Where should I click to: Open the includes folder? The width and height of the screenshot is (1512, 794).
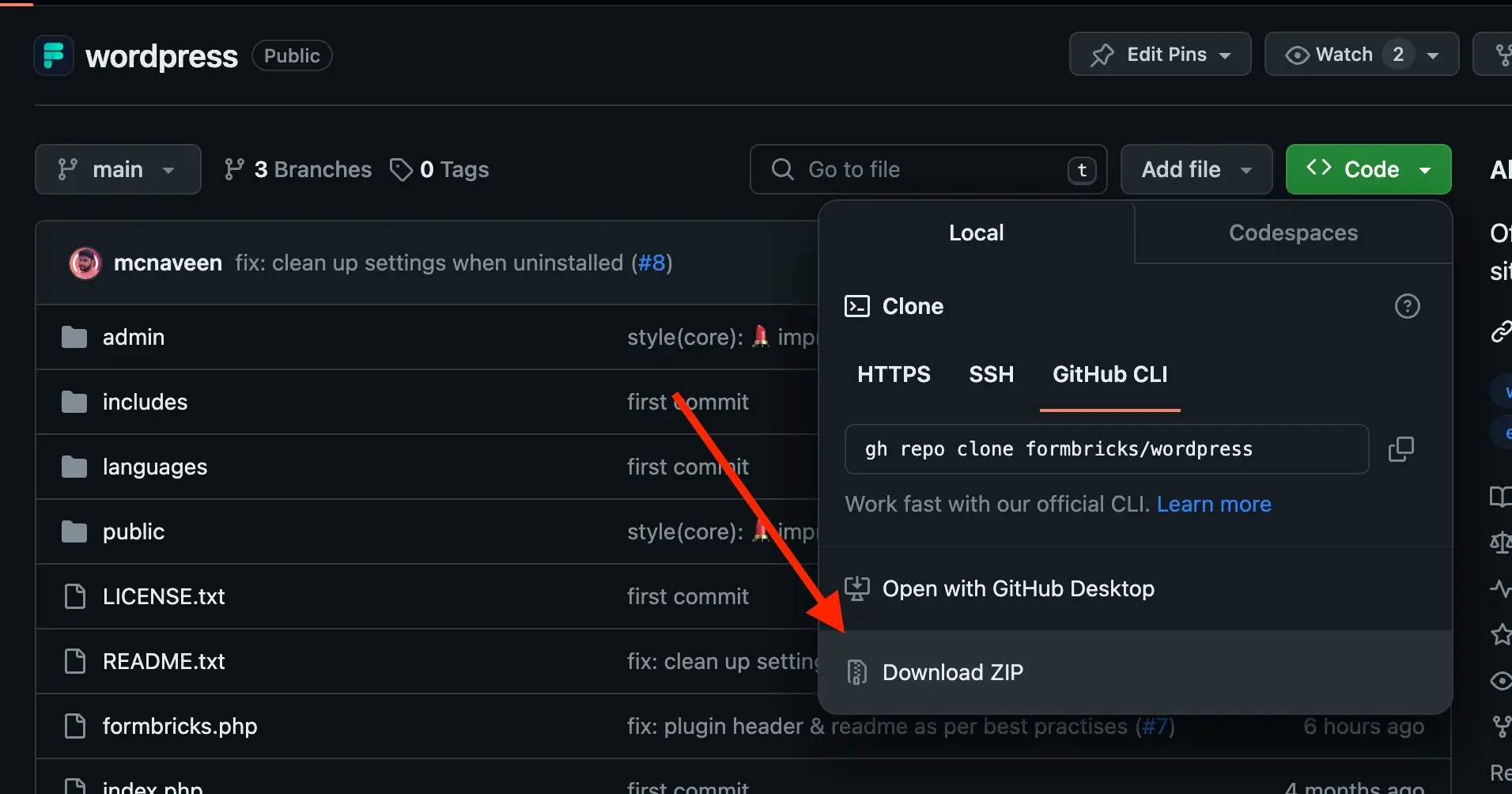[x=145, y=402]
